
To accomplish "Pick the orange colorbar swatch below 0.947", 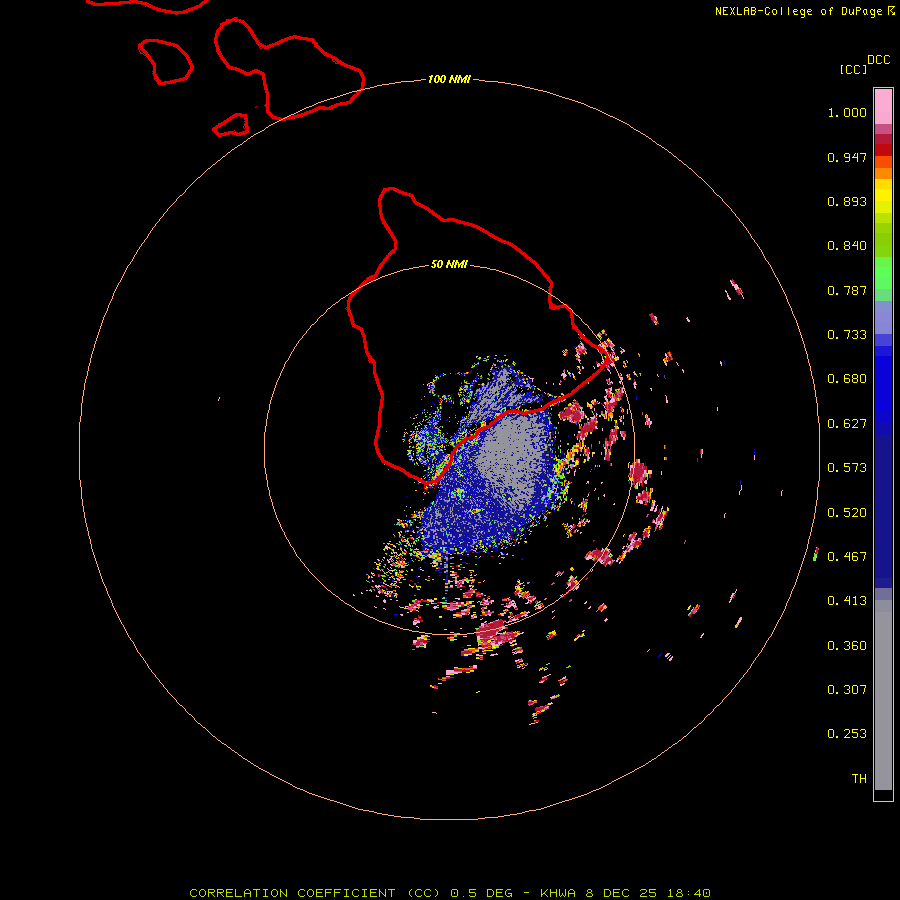I will pos(883,173).
